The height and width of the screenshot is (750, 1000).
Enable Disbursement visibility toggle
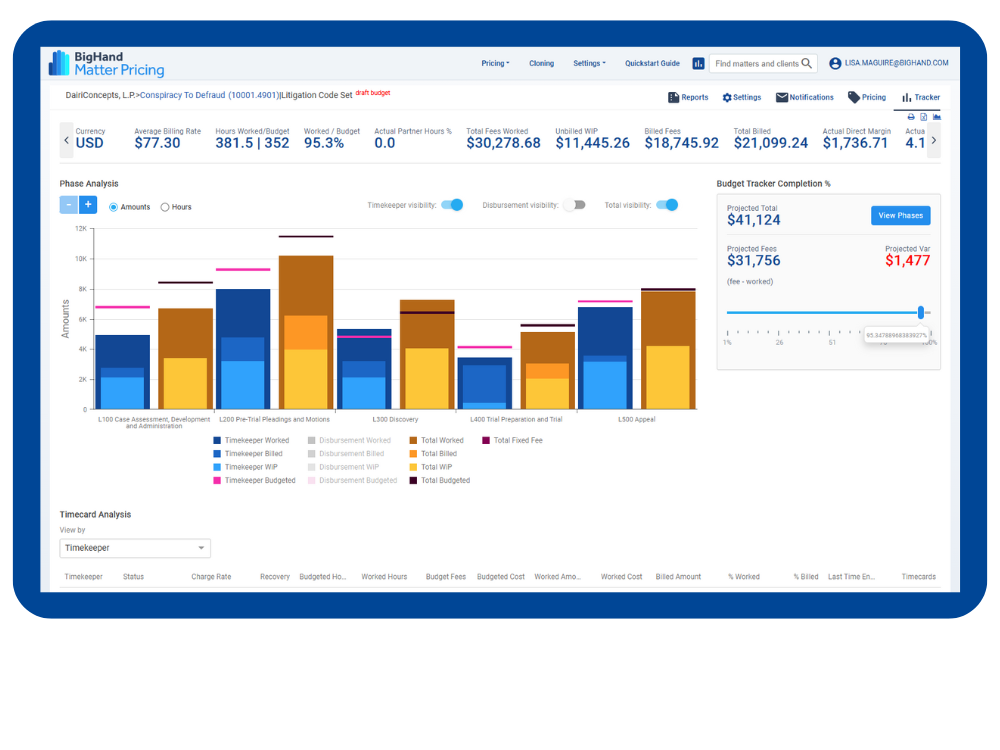coord(574,205)
